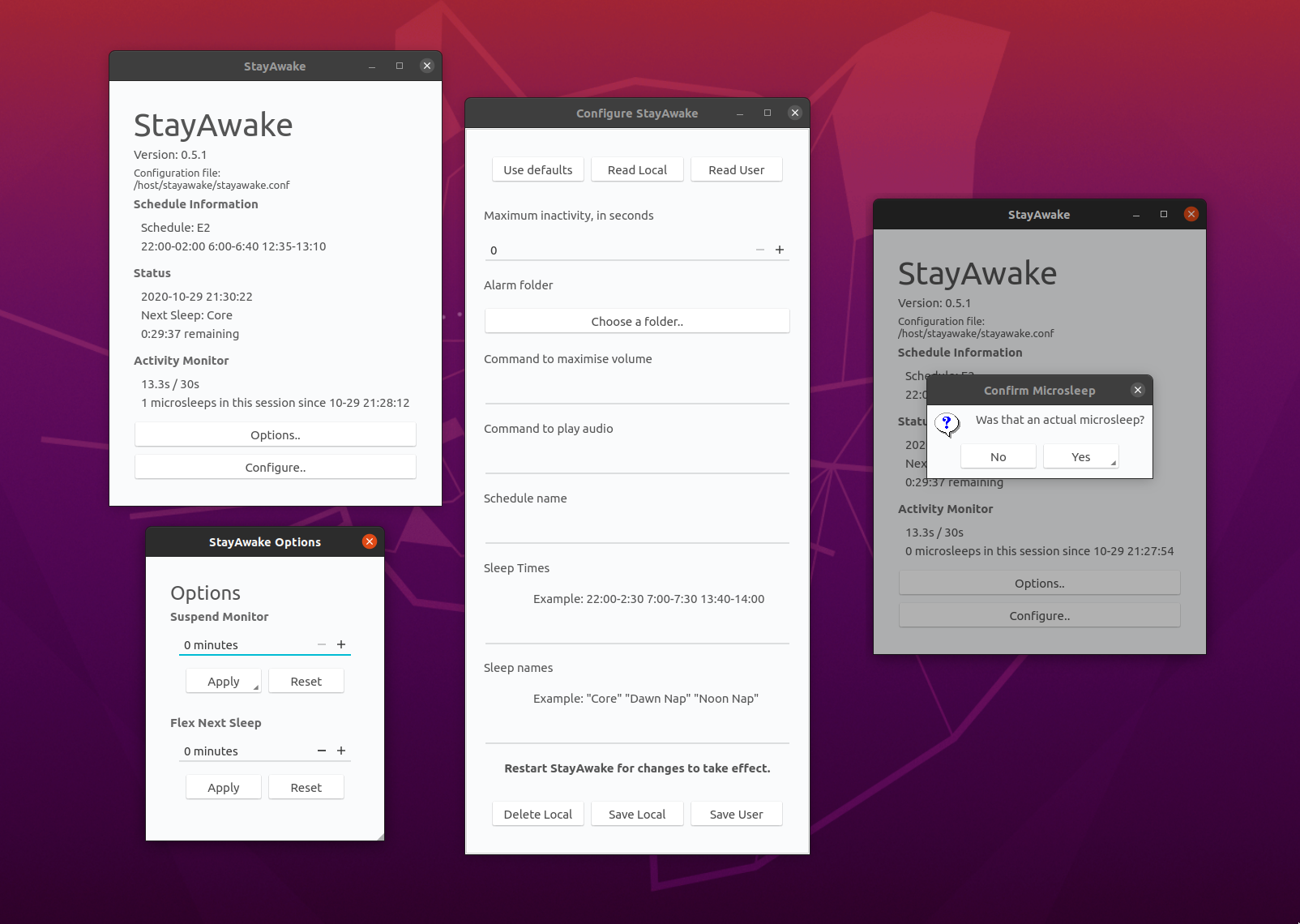Click plus icon for Suspend Monitor minutes
Image resolution: width=1300 pixels, height=924 pixels.
tap(341, 644)
